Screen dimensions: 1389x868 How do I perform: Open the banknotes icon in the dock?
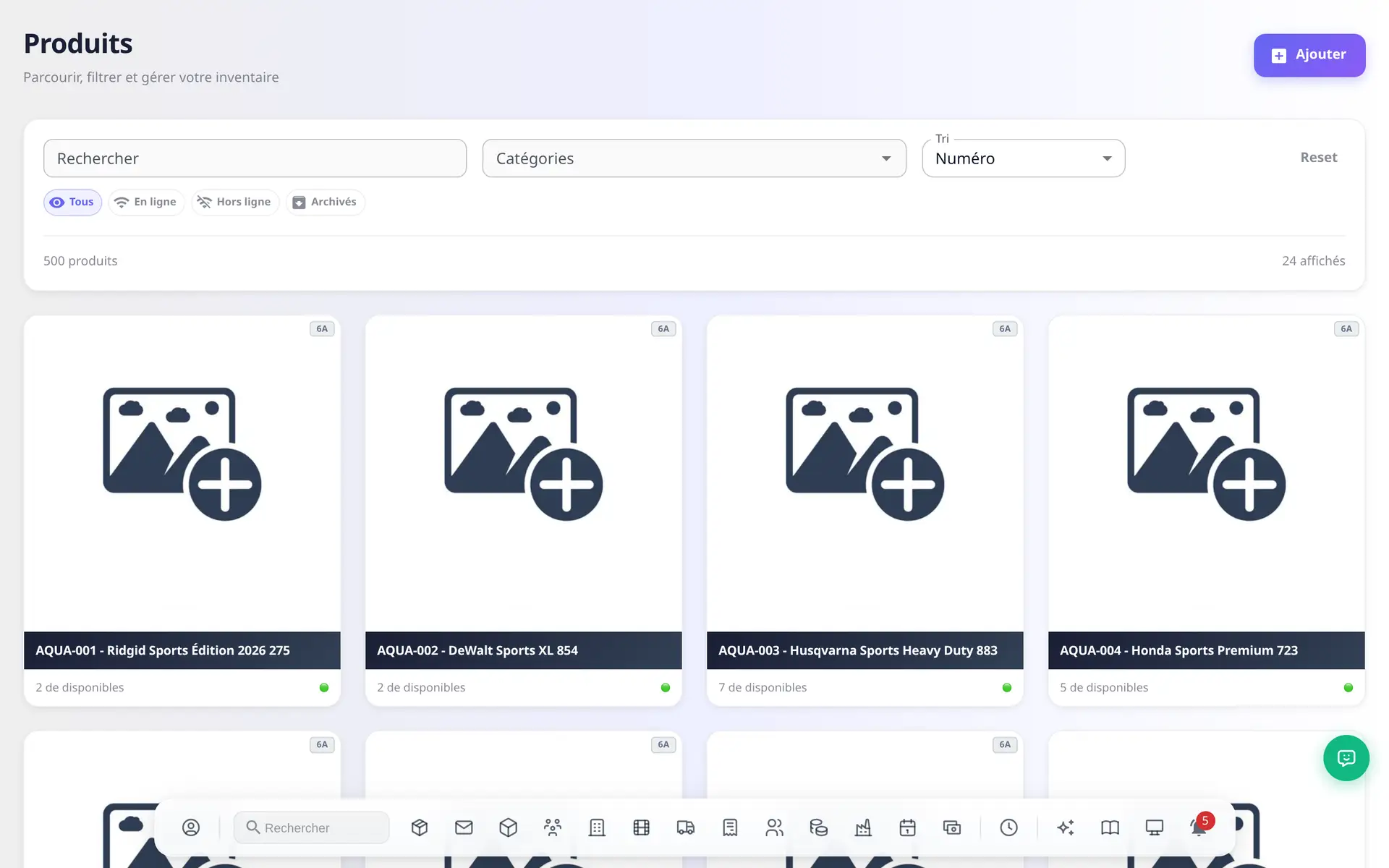tap(952, 827)
